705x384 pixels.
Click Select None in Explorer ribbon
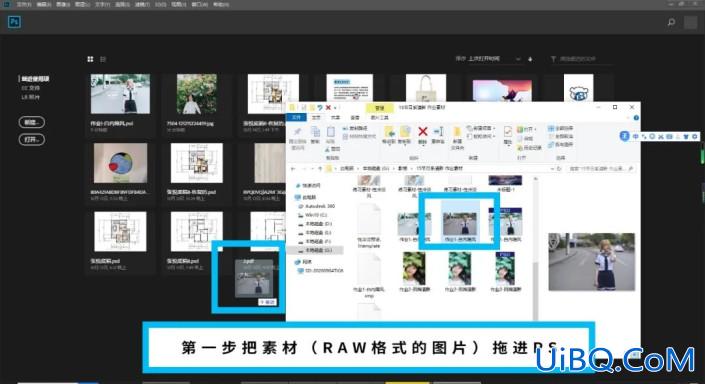click(x=561, y=136)
